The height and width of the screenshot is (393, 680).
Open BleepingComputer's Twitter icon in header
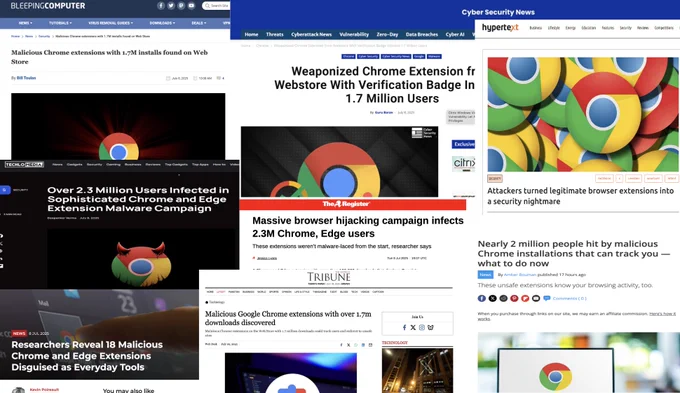(171, 6)
